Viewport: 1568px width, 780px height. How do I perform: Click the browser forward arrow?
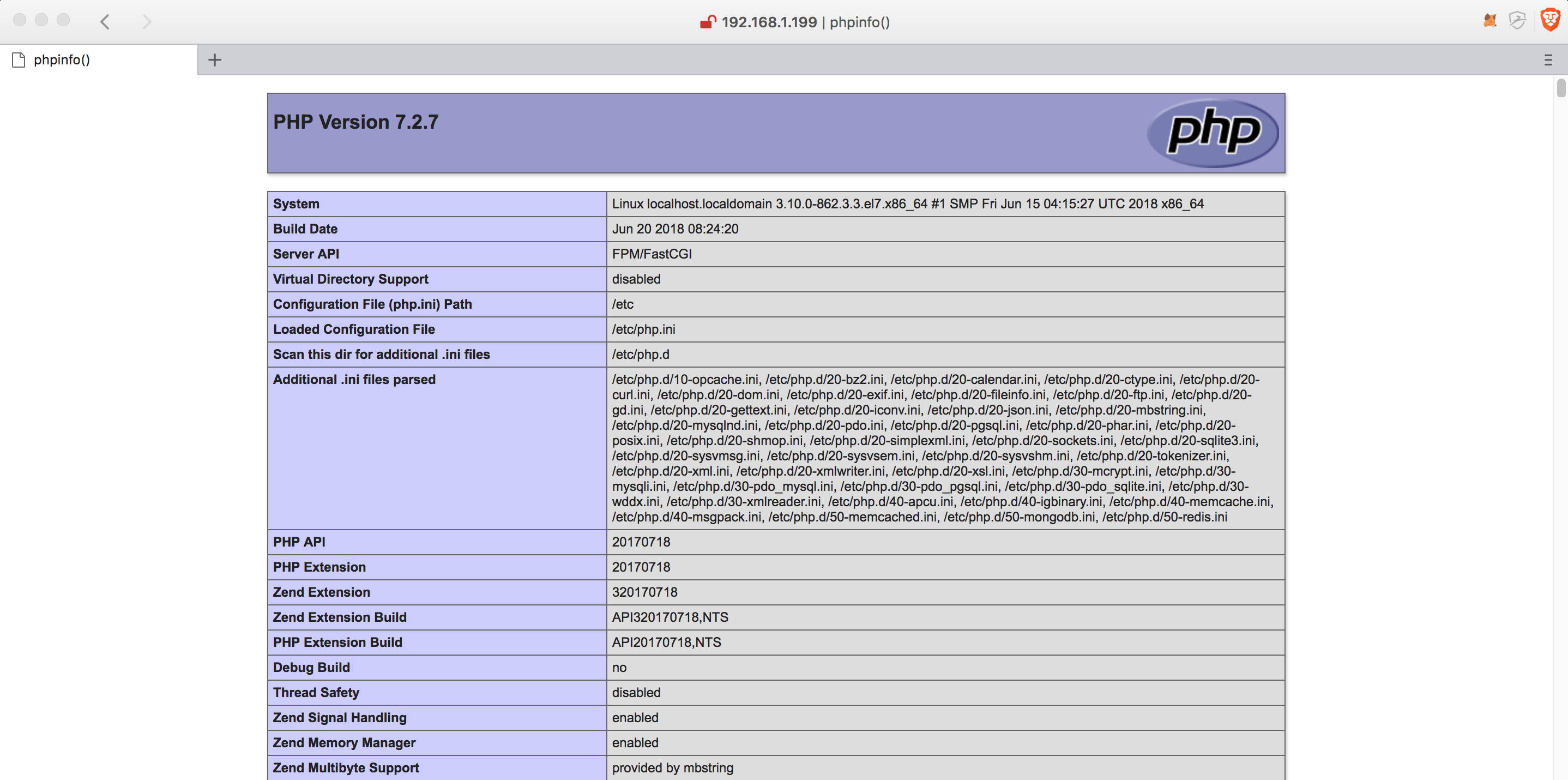[147, 22]
